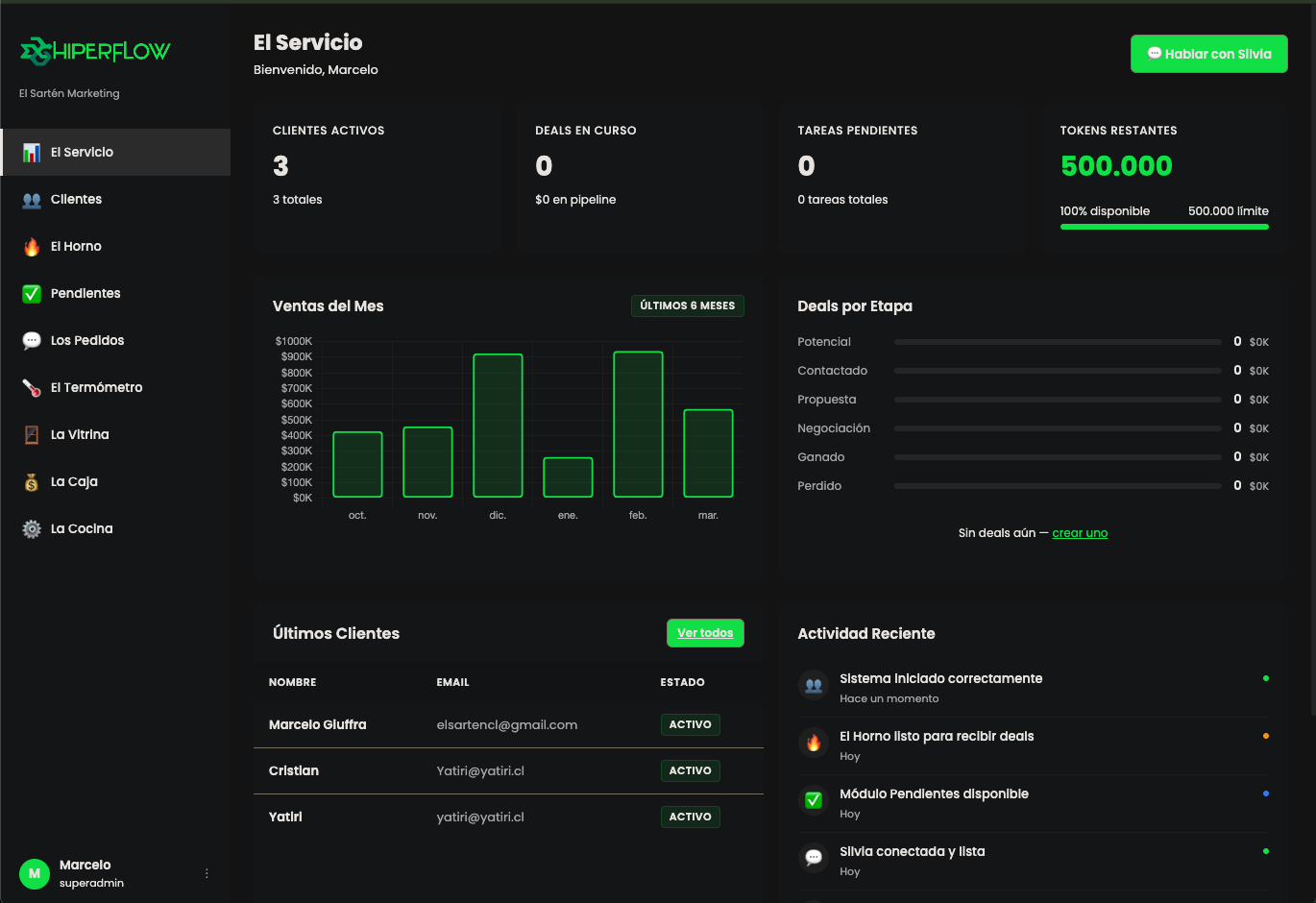
Task: Click the green M avatar for Marcelo
Action: tap(35, 874)
